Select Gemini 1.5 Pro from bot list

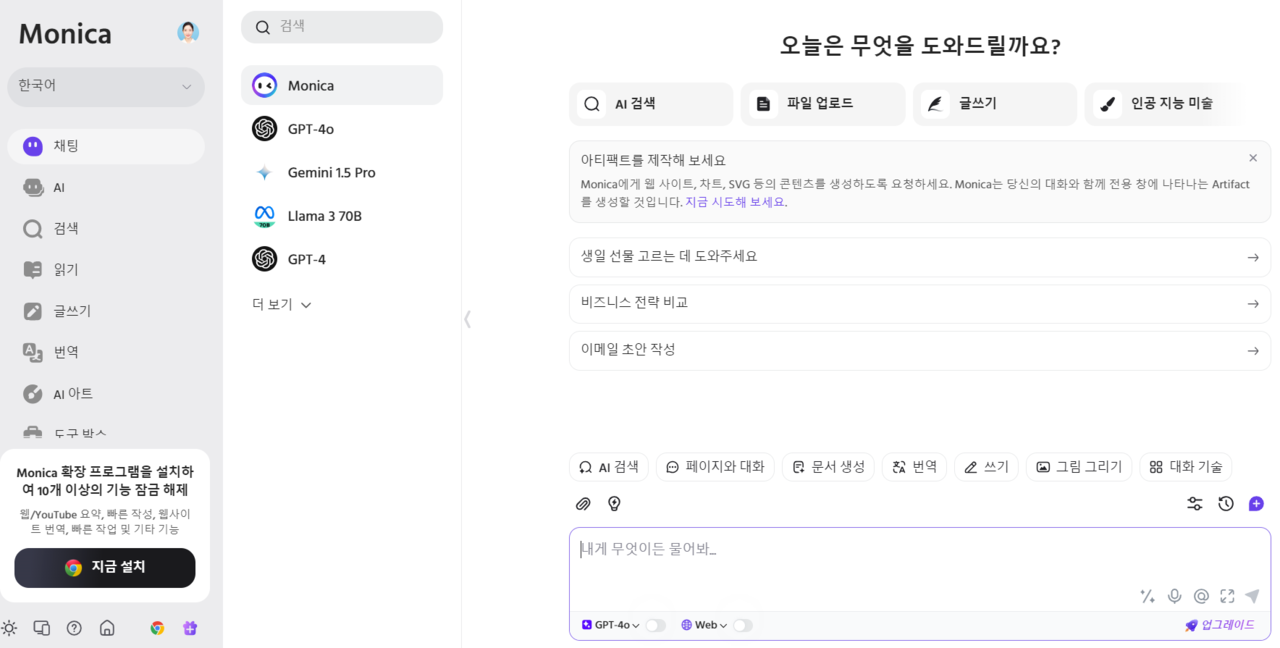[x=331, y=173]
